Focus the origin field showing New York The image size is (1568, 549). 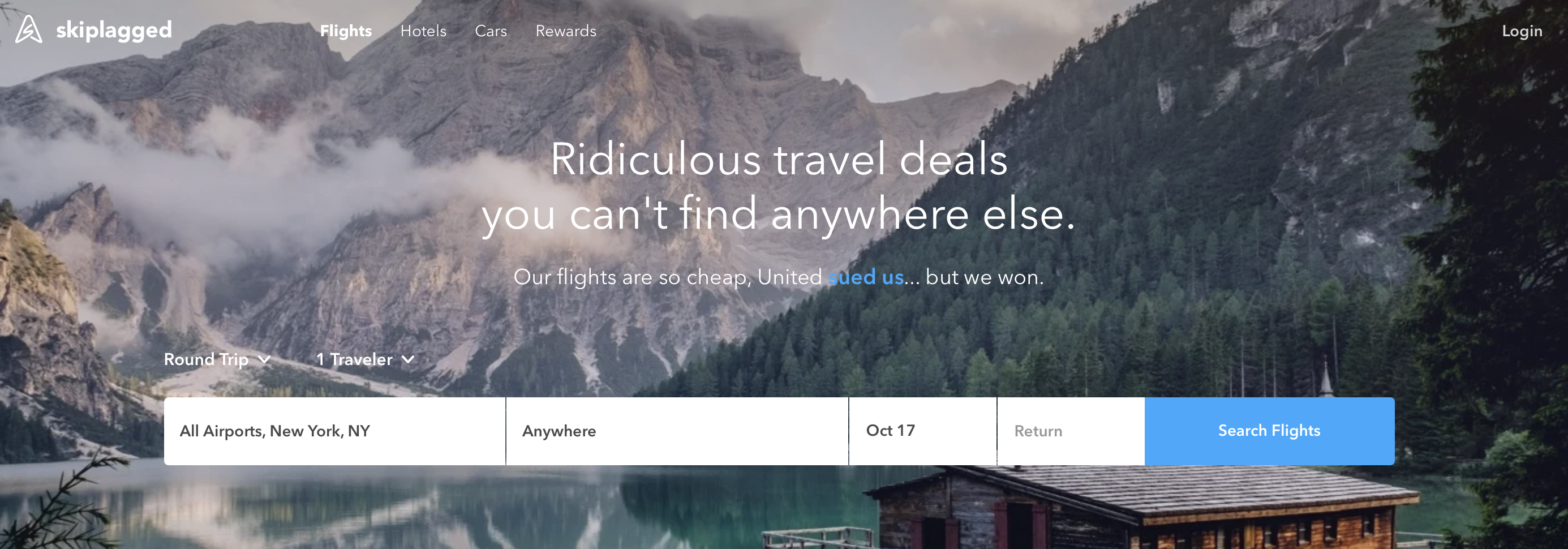click(335, 431)
